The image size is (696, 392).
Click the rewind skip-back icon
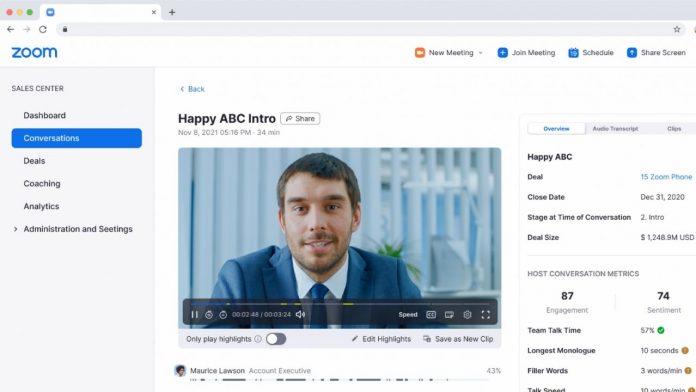[x=209, y=314]
